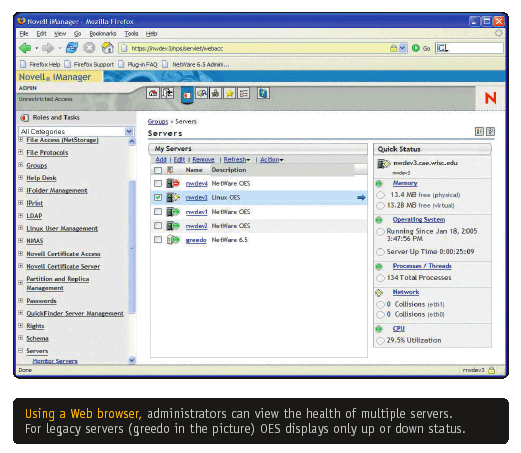
Task: Click the sidebar scroll down arrow
Action: [x=132, y=360]
